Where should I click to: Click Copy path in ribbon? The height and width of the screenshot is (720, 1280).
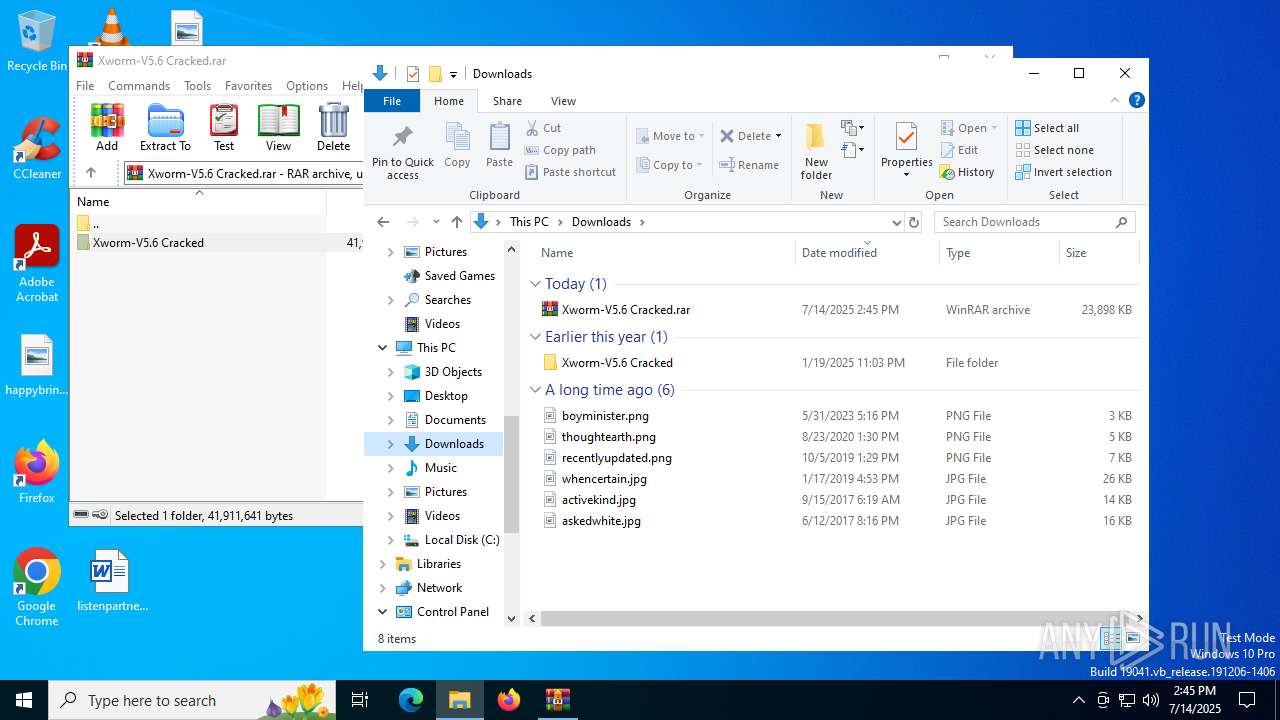(561, 150)
